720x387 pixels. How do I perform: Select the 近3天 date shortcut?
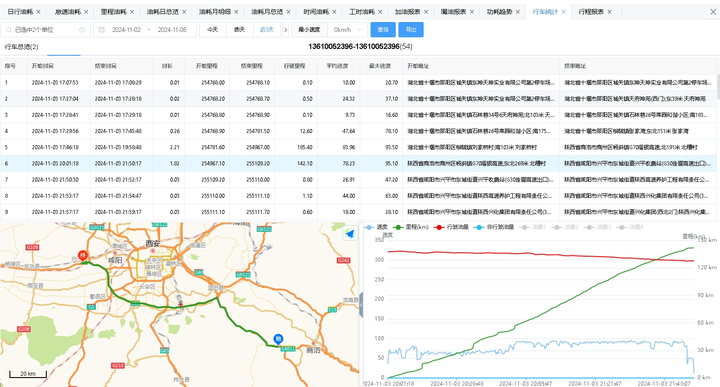click(x=267, y=30)
